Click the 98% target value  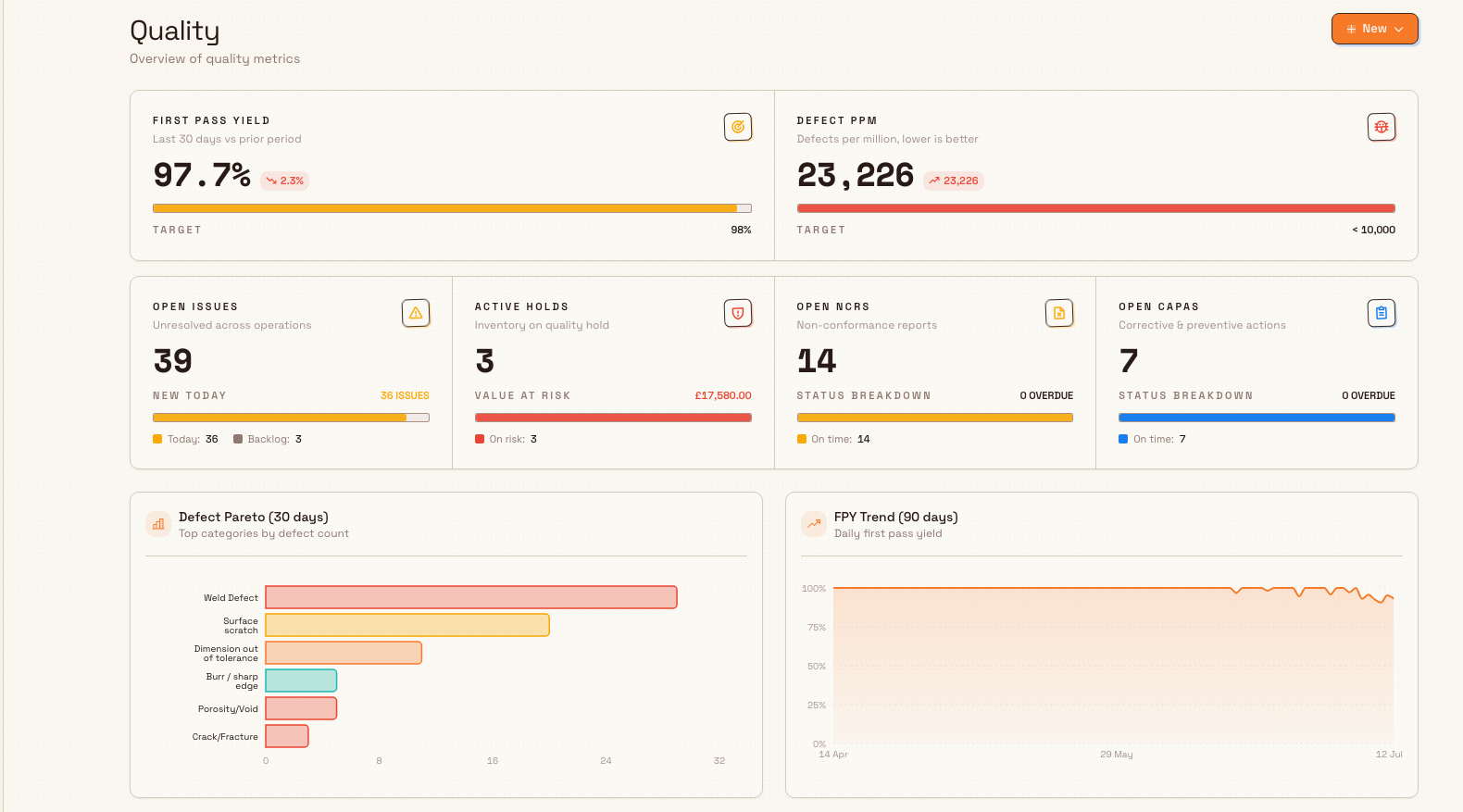741,230
